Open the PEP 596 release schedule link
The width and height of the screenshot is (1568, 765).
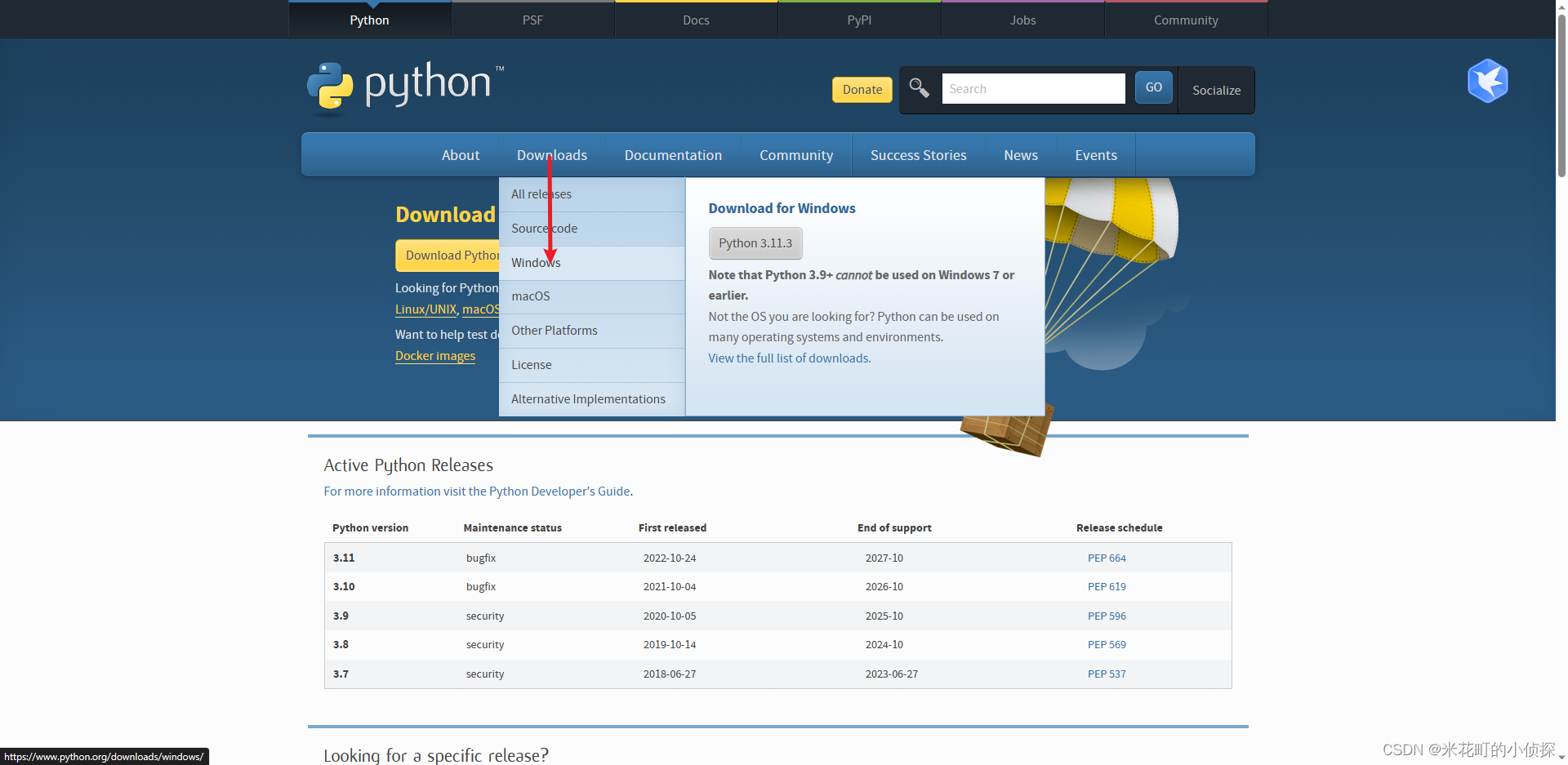1107,616
